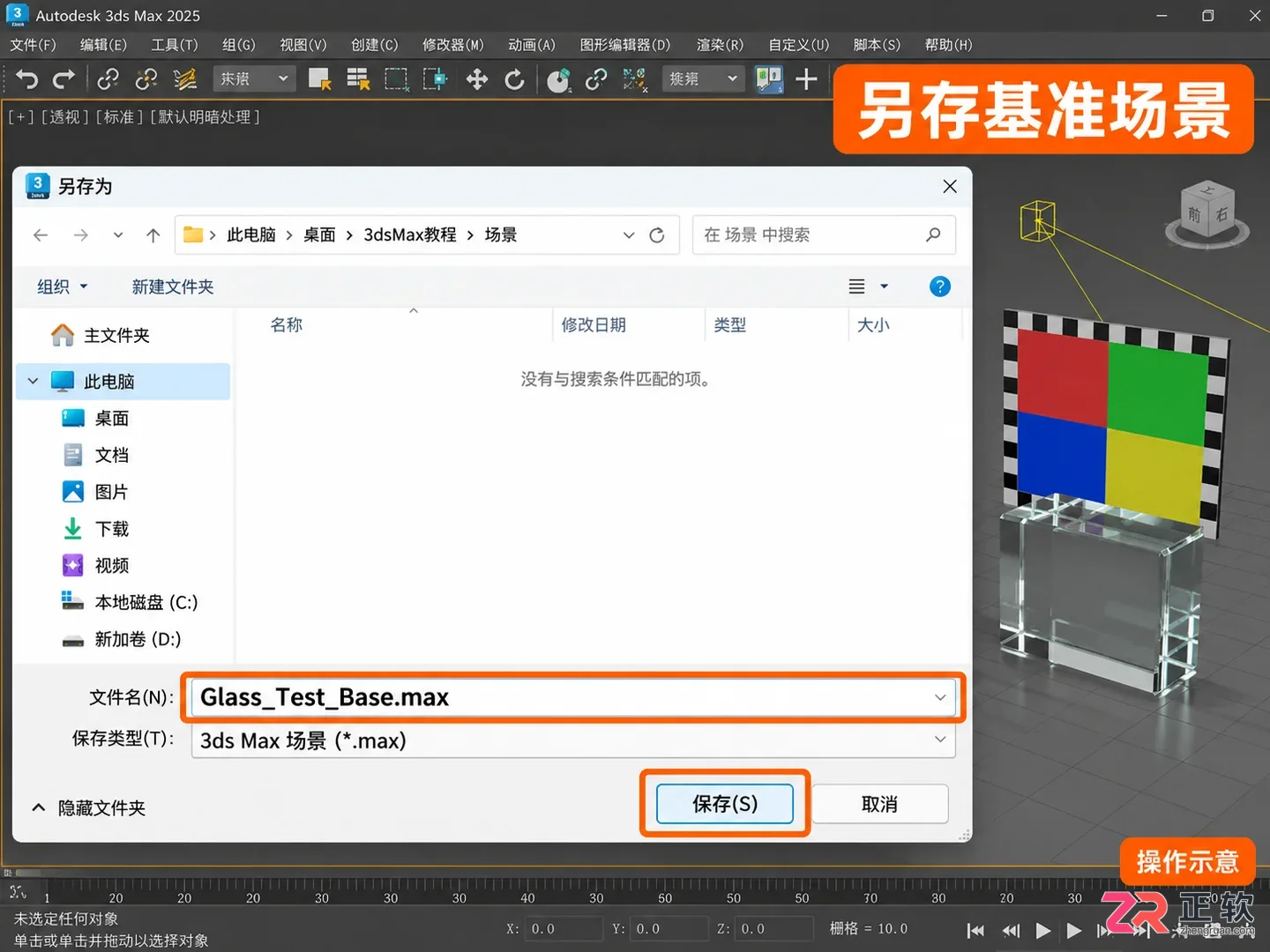Click 3dsMax教程 in the address breadcrumb
Image resolution: width=1270 pixels, height=952 pixels.
click(410, 235)
